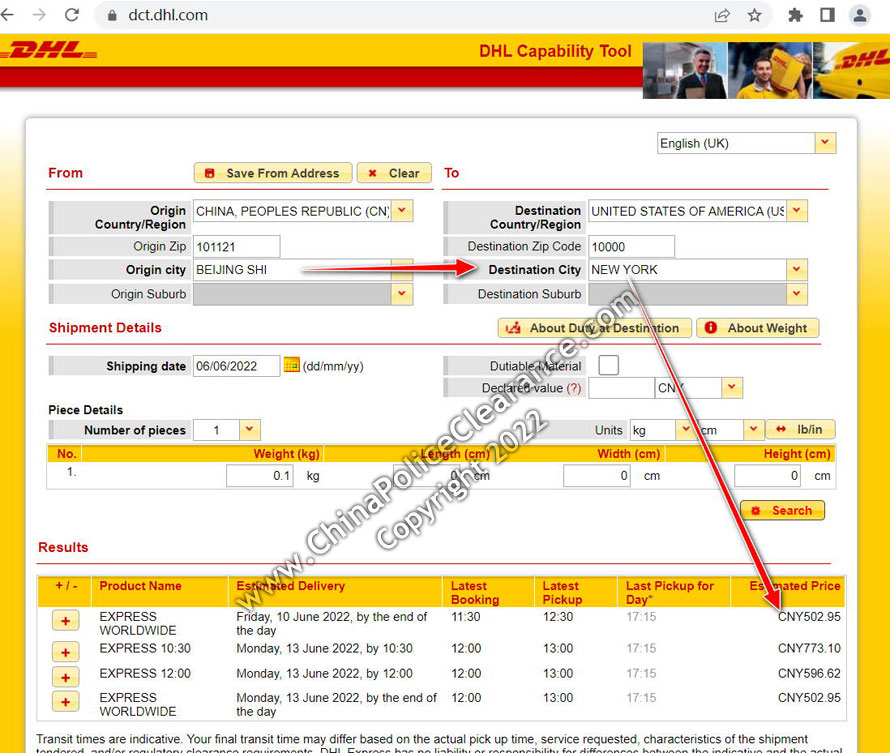Click the Origin city BEIJING SHI field

click(x=292, y=270)
